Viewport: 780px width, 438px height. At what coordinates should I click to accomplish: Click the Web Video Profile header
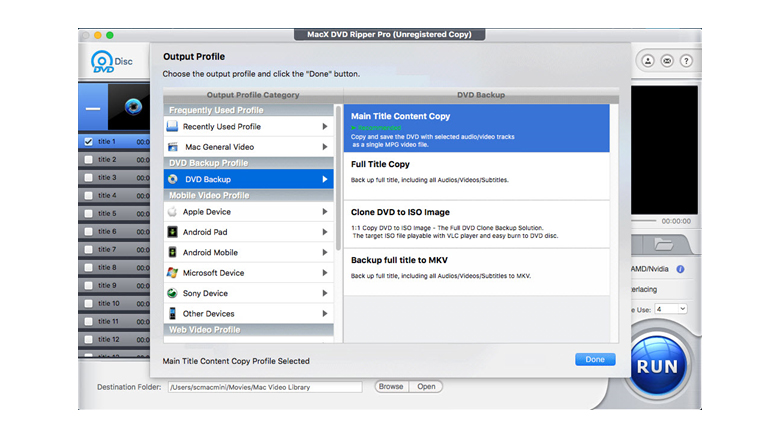(249, 330)
